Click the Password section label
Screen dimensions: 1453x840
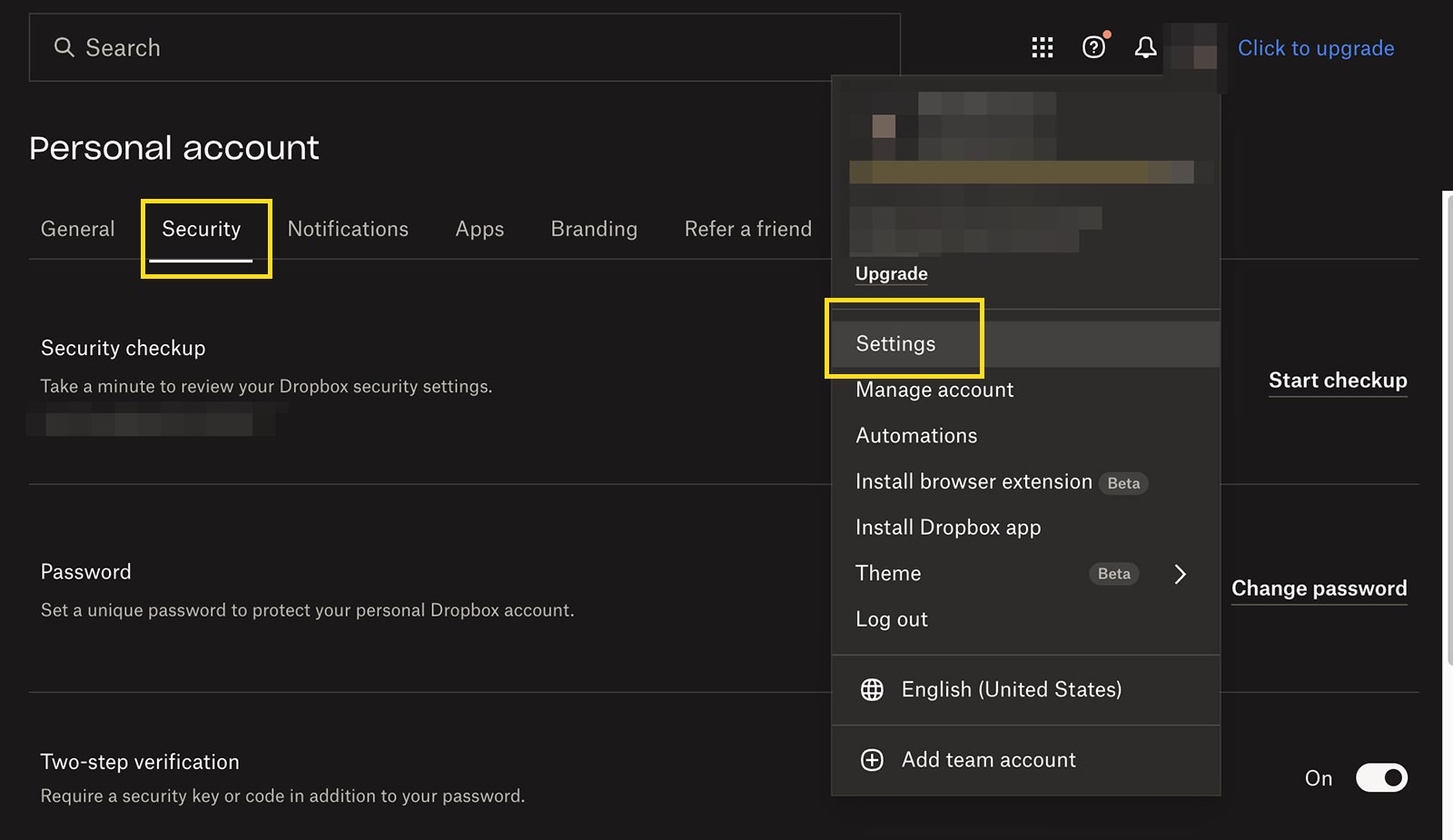pyautogui.click(x=86, y=572)
